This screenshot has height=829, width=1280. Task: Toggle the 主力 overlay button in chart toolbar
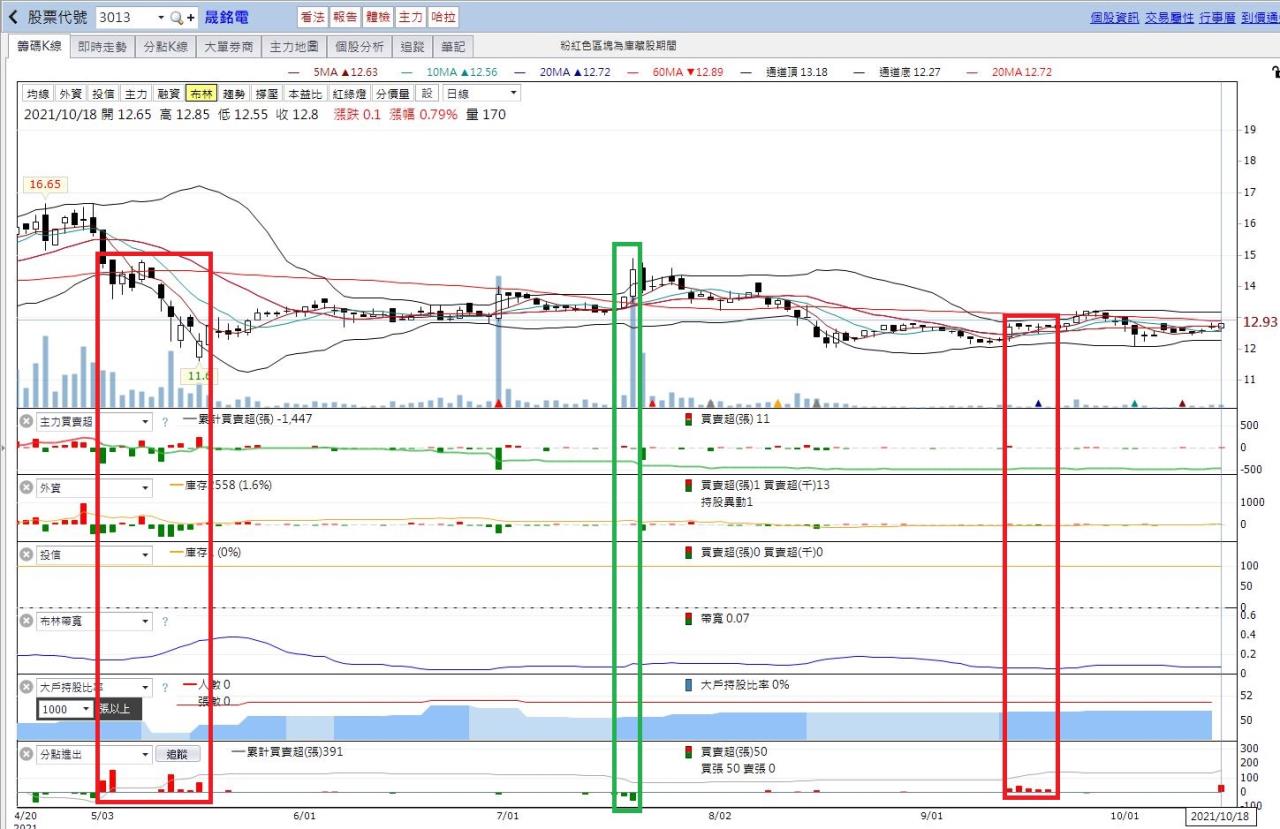pyautogui.click(x=136, y=93)
